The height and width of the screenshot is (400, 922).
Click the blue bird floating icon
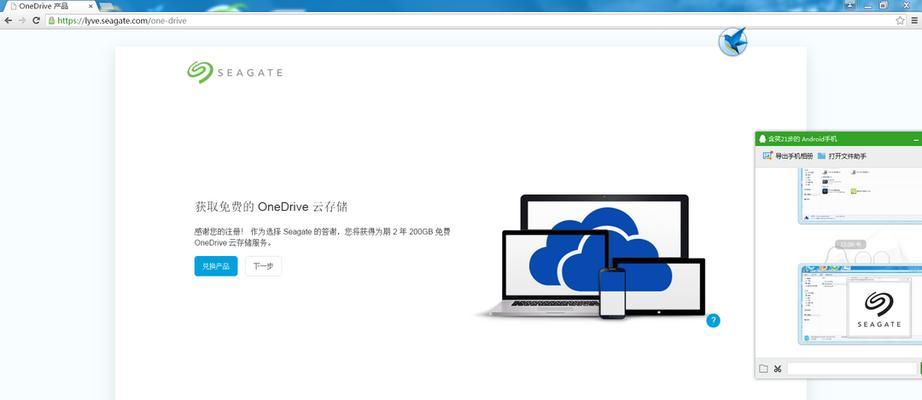click(x=733, y=41)
